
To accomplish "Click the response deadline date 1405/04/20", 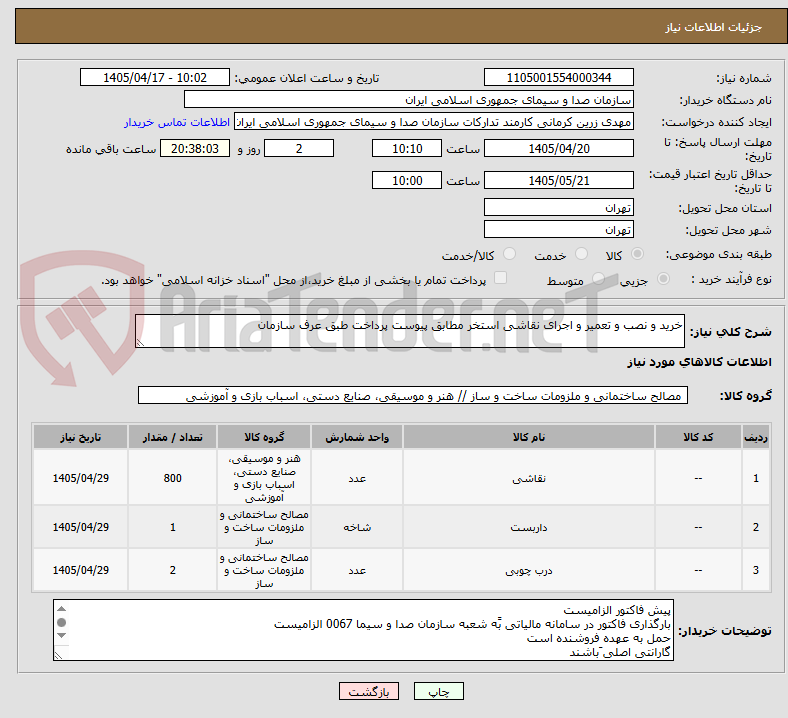I will click(558, 148).
